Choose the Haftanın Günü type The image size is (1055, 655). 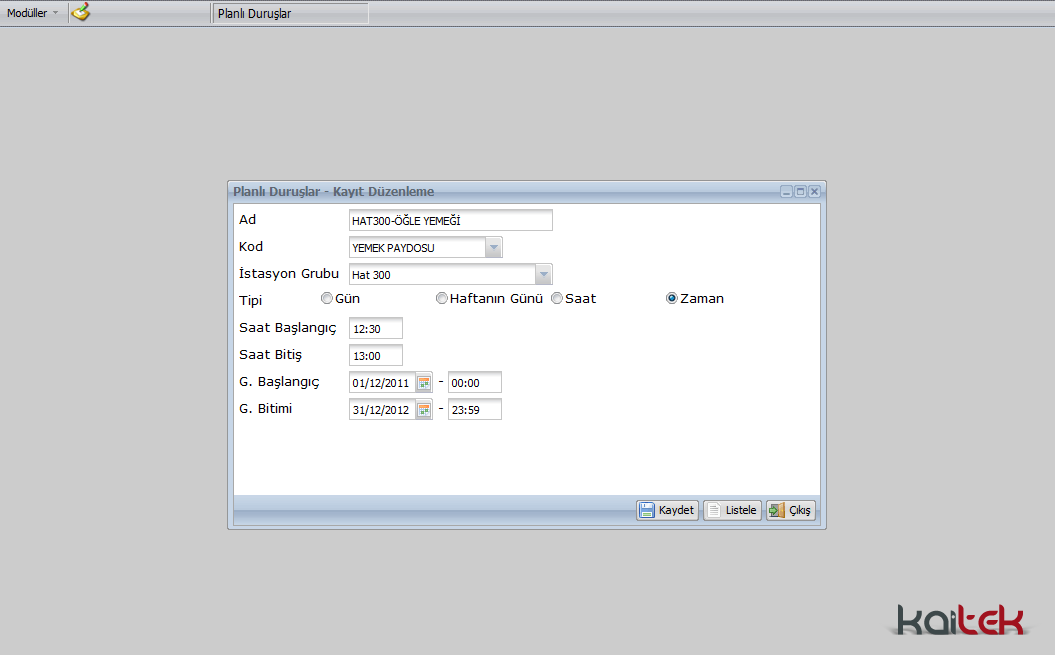442,298
